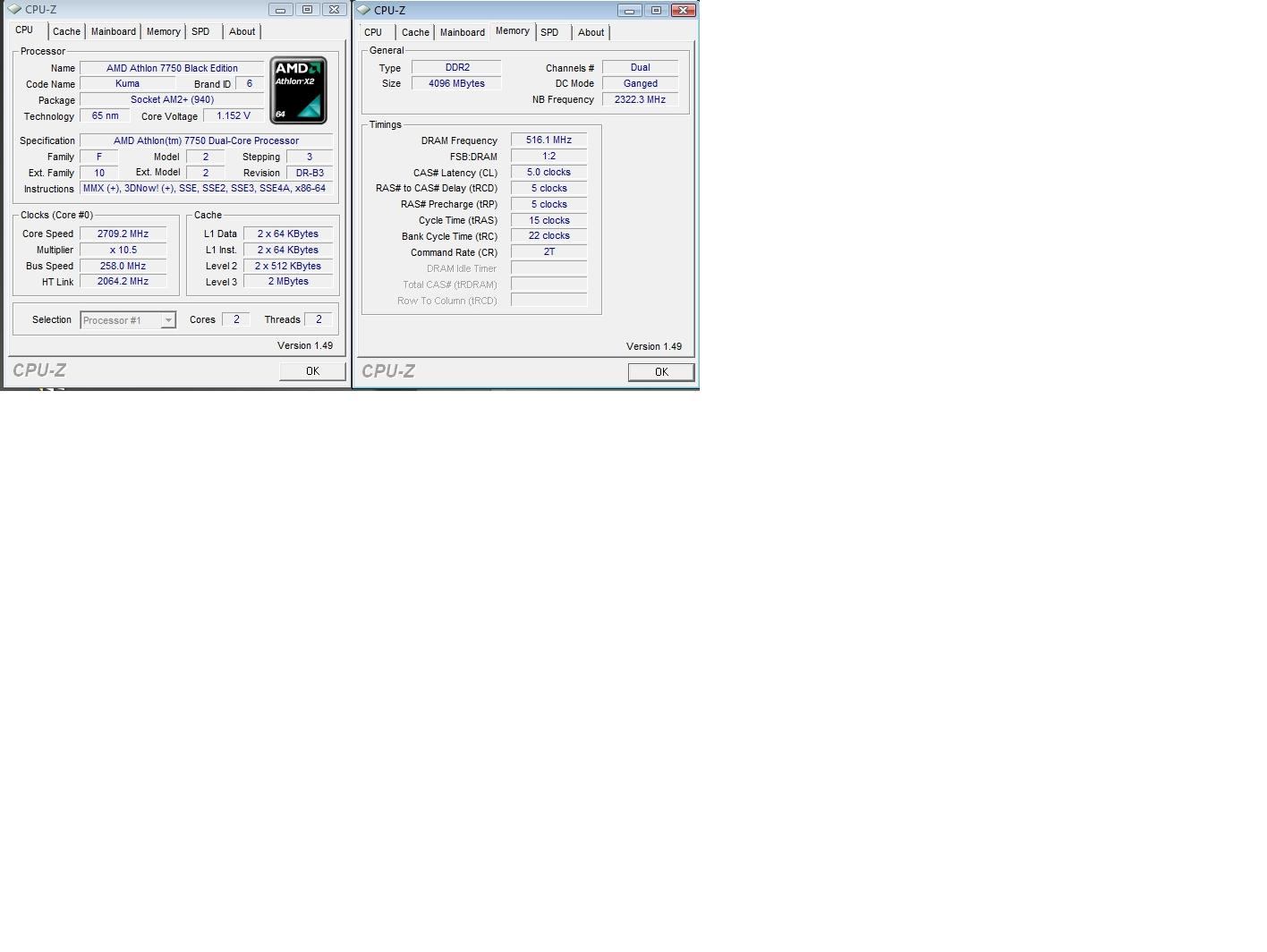This screenshot has width=1267, height=952.
Task: Click the HT Link value 2064.2 MHz
Action: click(123, 281)
